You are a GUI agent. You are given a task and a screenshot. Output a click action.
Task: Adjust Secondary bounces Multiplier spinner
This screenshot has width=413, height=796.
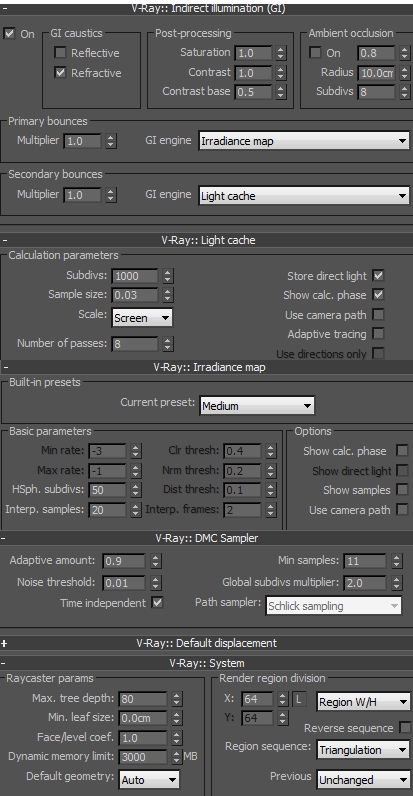pyautogui.click(x=111, y=195)
